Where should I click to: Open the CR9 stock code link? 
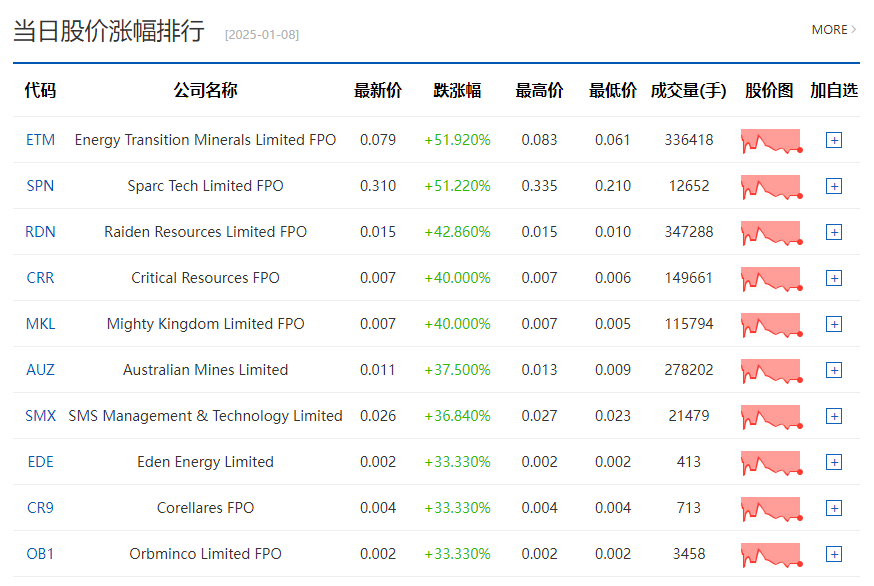[x=41, y=507]
